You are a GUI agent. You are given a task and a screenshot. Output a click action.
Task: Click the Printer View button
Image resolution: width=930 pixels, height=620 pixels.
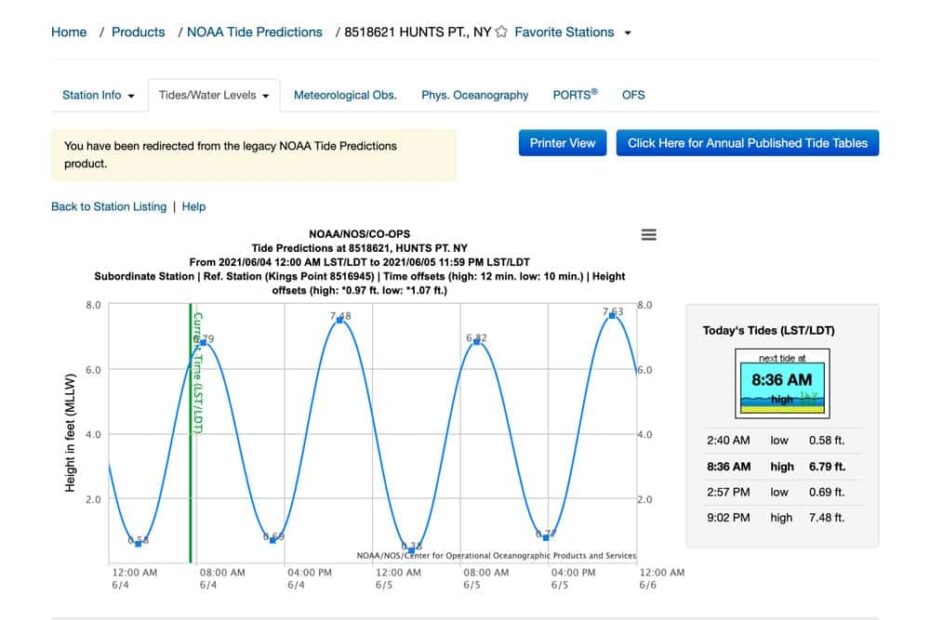click(562, 143)
